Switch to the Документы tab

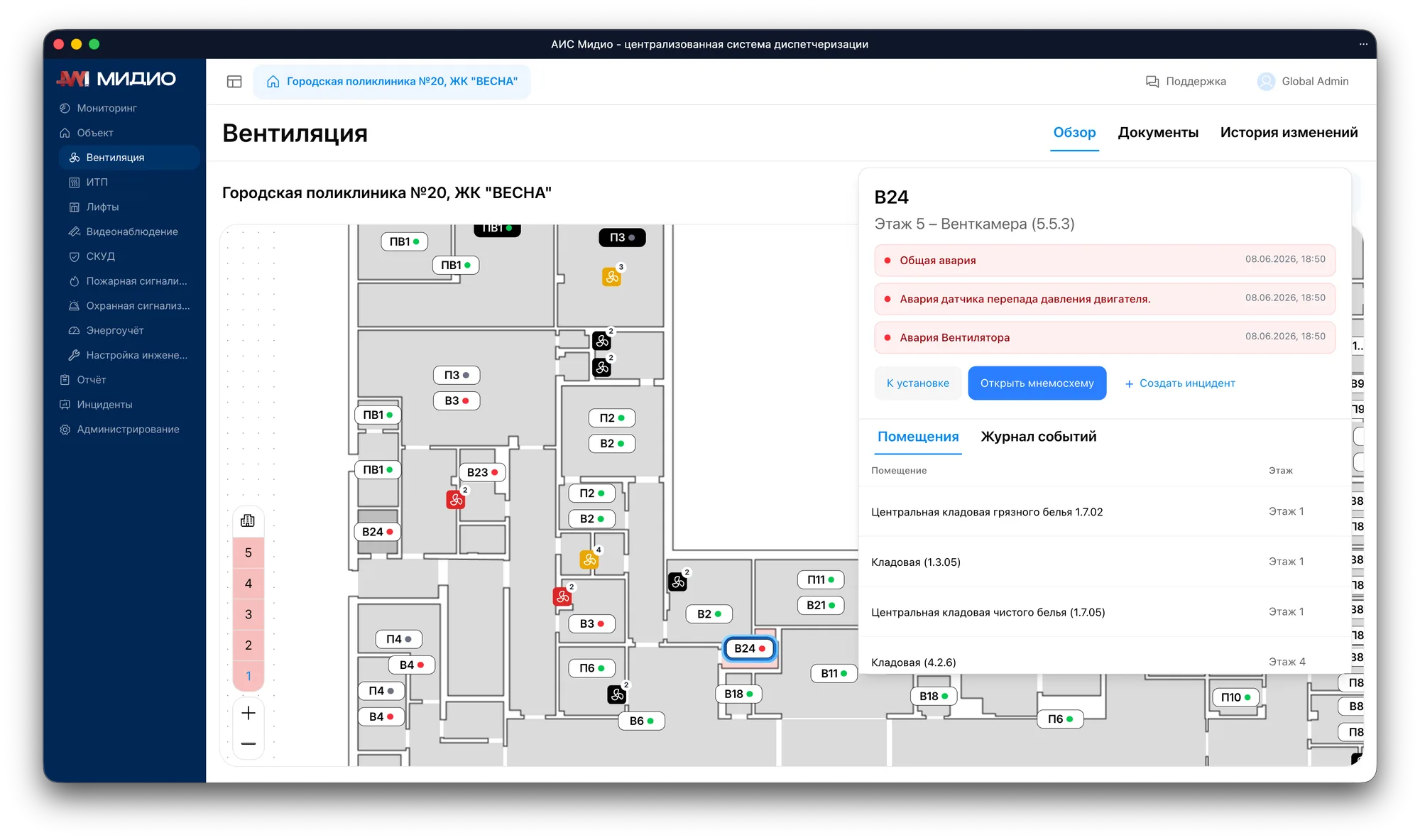click(1158, 133)
